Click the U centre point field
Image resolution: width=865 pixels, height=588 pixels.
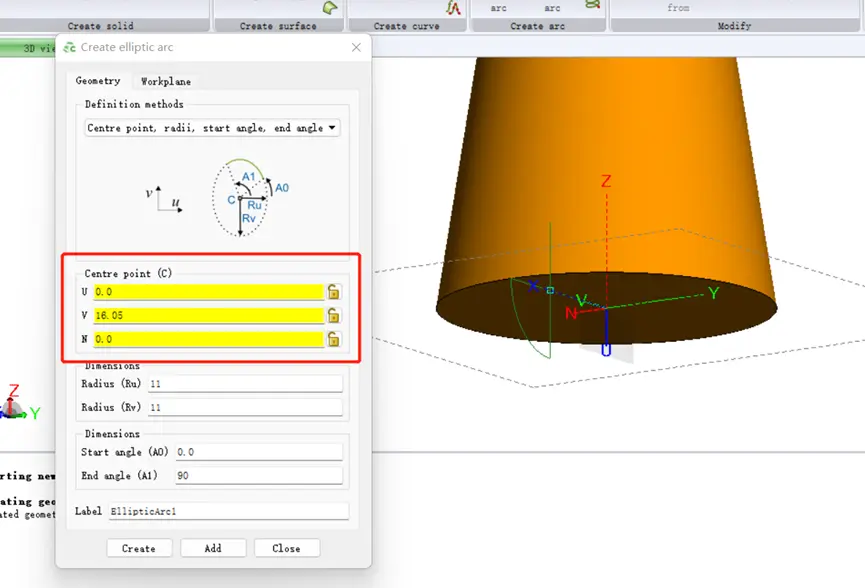coord(209,292)
